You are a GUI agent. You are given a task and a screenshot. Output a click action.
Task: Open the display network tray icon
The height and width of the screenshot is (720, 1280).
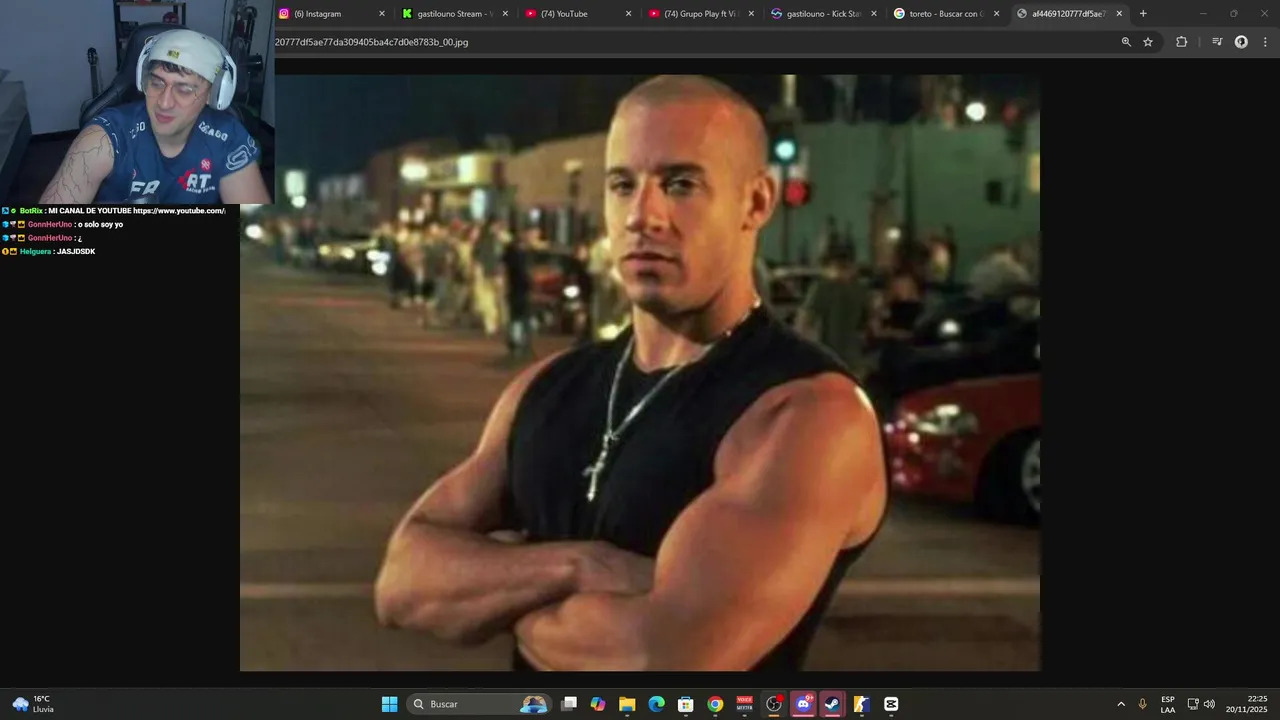1193,704
